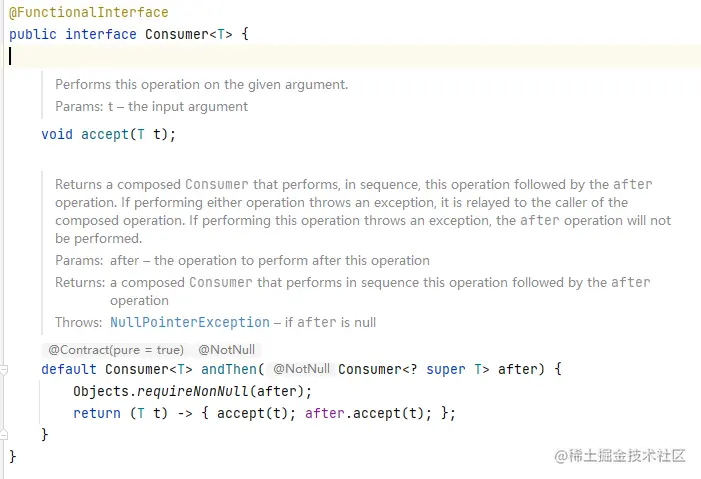701x479 pixels.
Task: Open the NullPointerException link in docs
Action: tap(190, 322)
